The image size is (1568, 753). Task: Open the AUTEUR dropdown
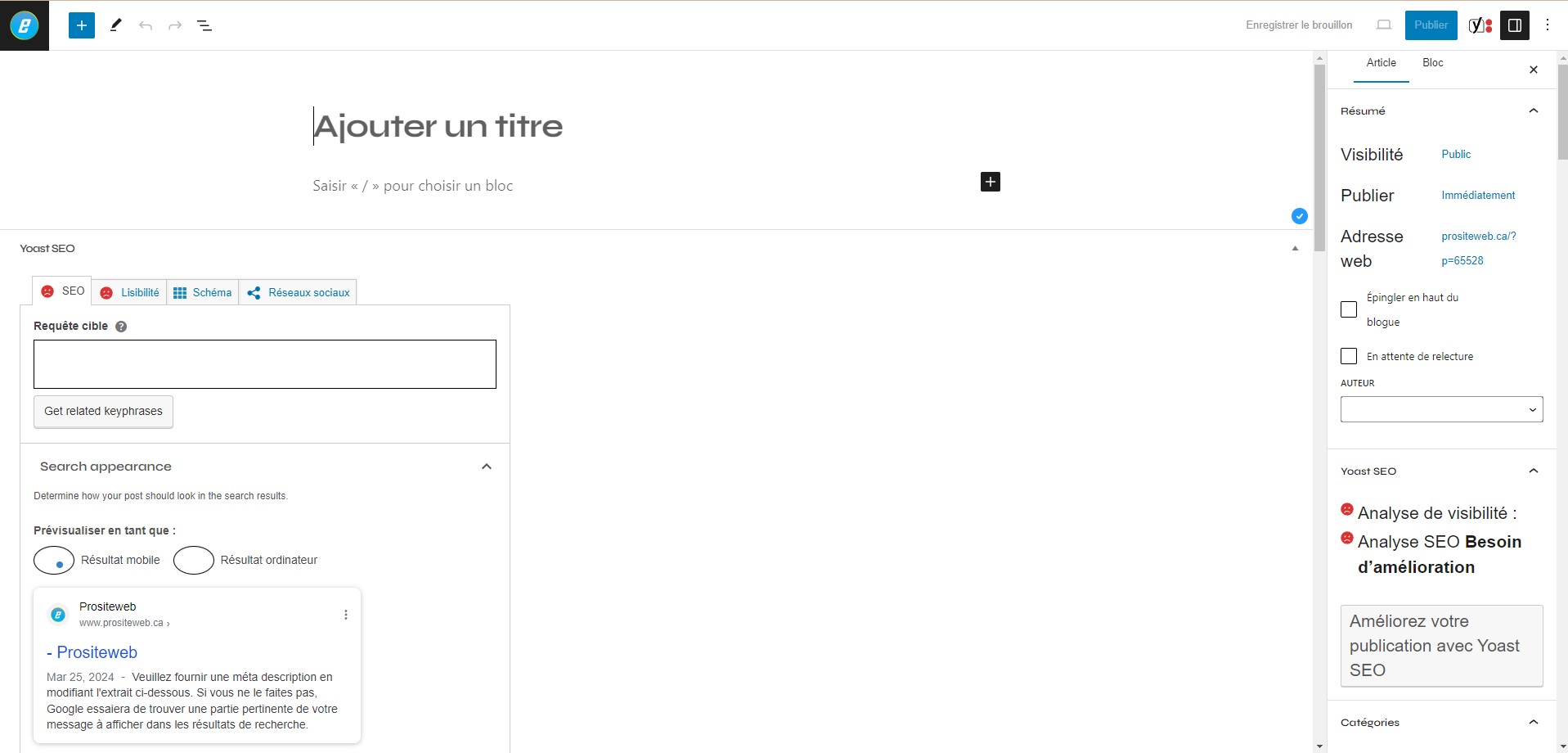point(1441,409)
